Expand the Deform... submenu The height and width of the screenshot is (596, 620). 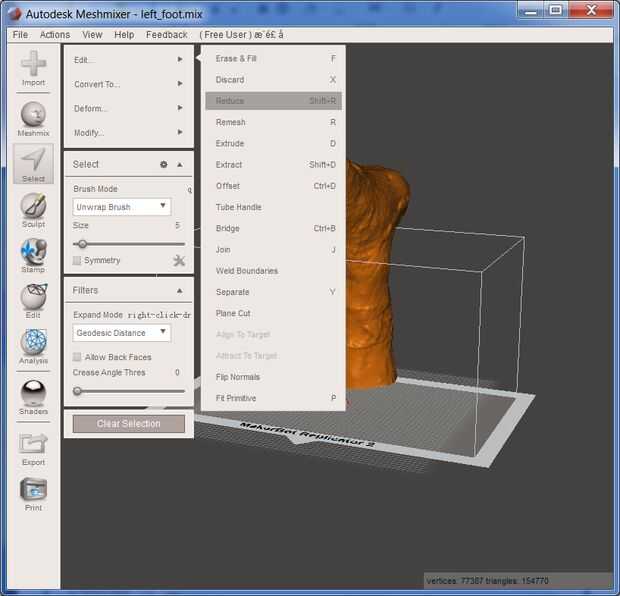click(x=129, y=108)
